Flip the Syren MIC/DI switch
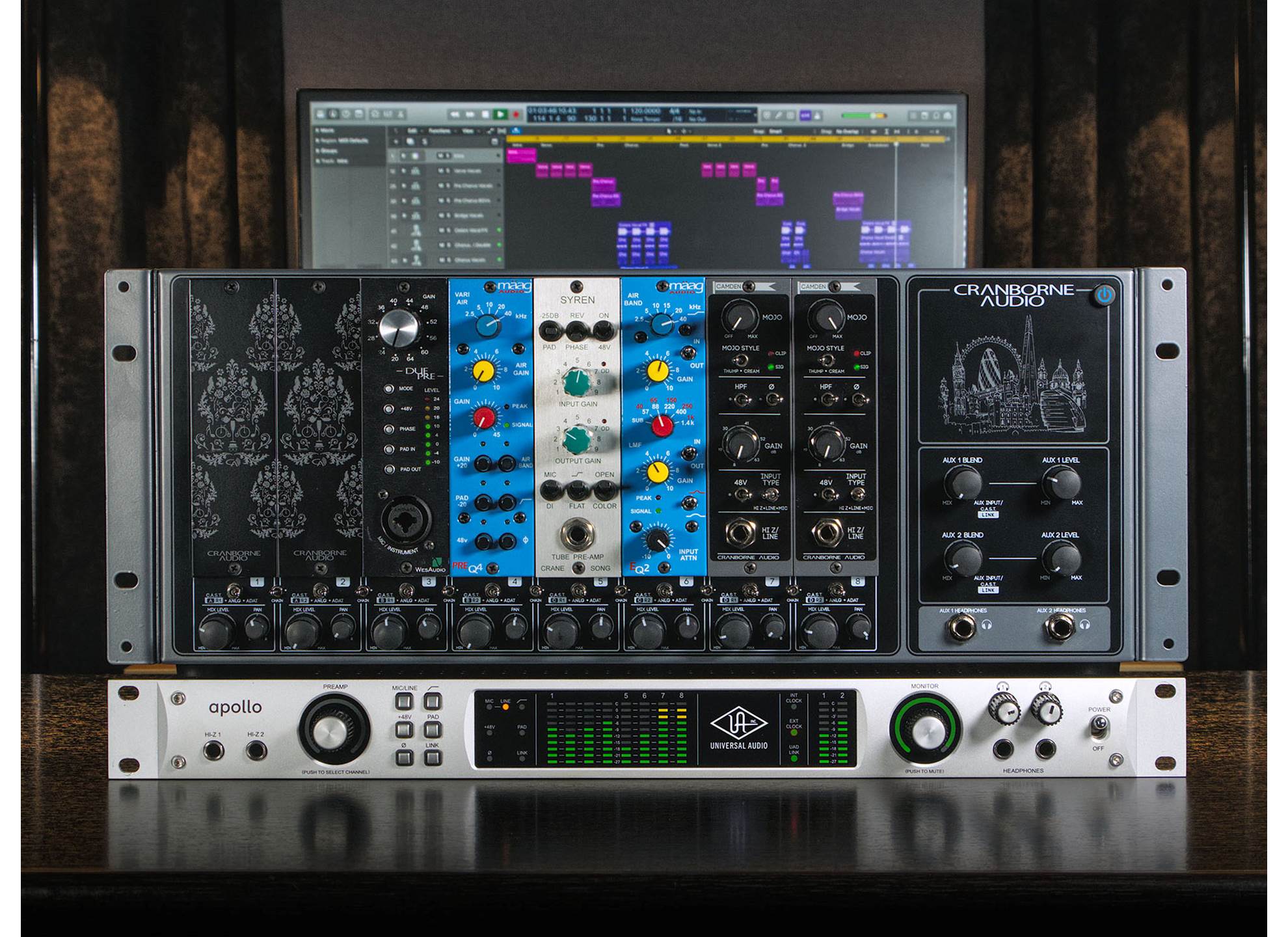Viewport: 1288px width, 937px height. click(x=550, y=489)
